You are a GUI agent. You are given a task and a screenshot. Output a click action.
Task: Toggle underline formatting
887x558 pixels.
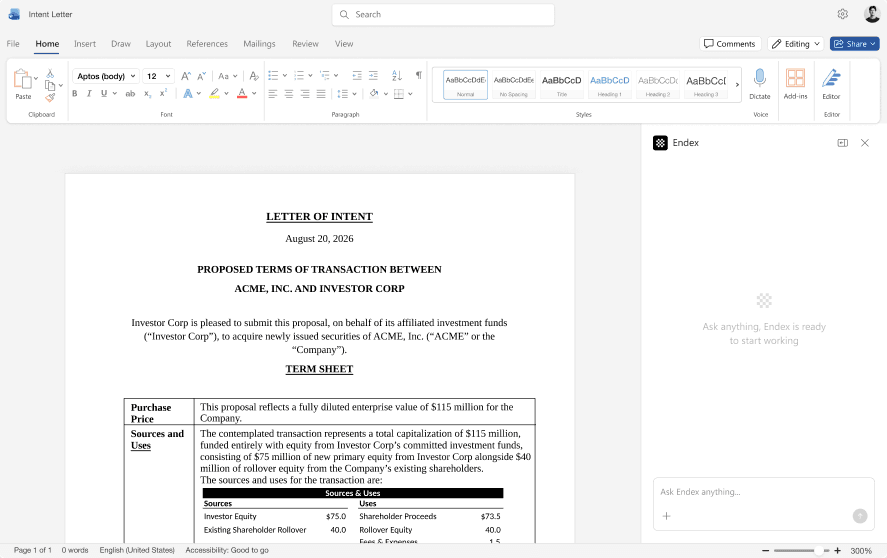click(104, 93)
